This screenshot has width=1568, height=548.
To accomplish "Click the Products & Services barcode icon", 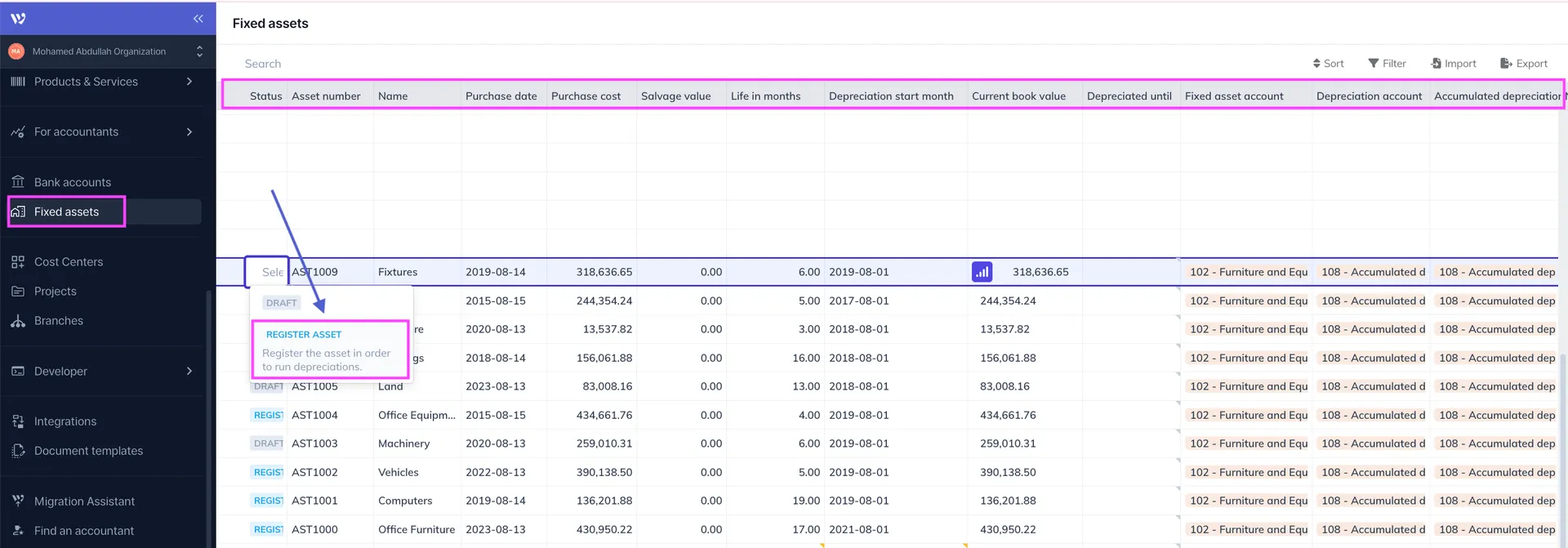I will (18, 82).
